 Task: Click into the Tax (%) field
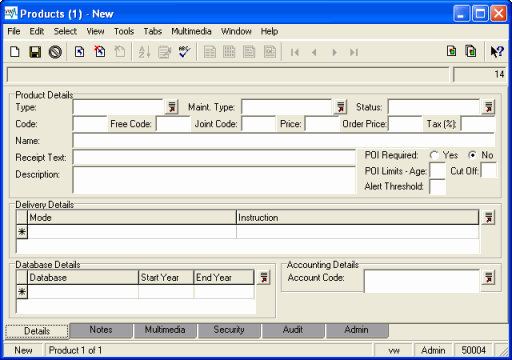(478, 124)
